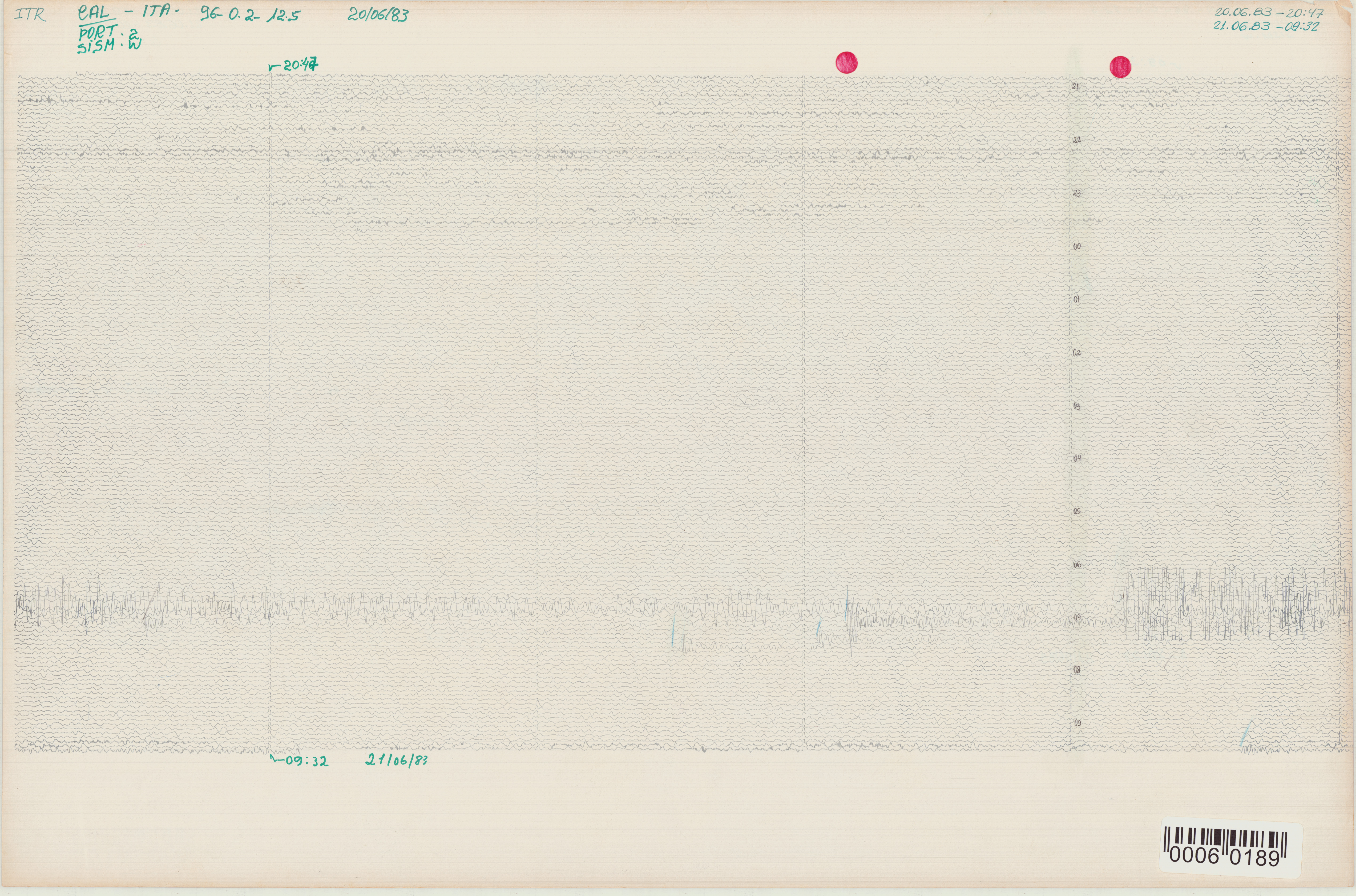
Task: Click the "03" hour label
Action: pos(1077,406)
